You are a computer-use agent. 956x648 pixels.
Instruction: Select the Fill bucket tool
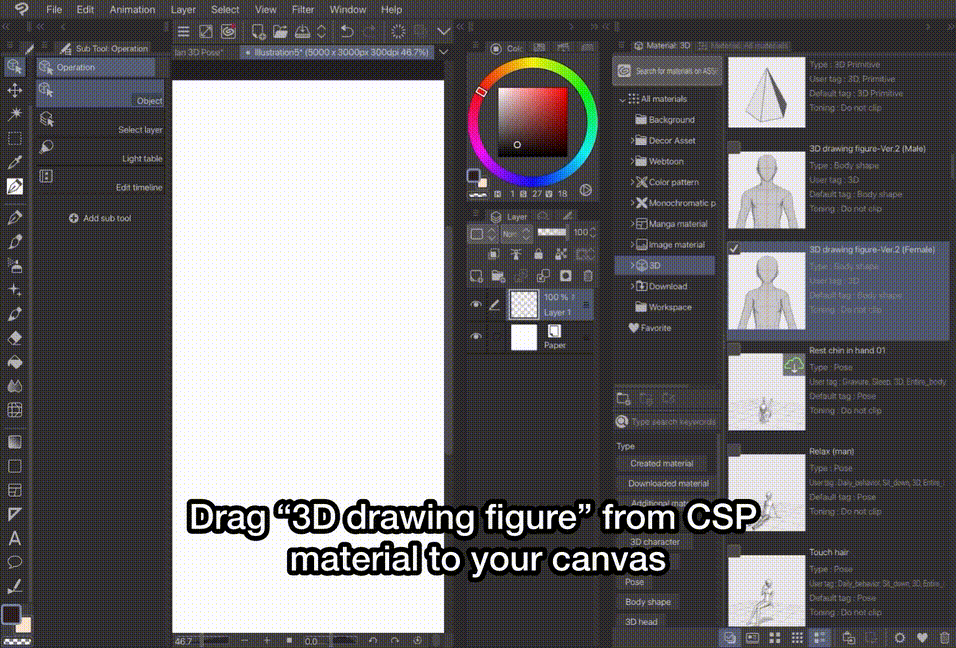tap(14, 362)
